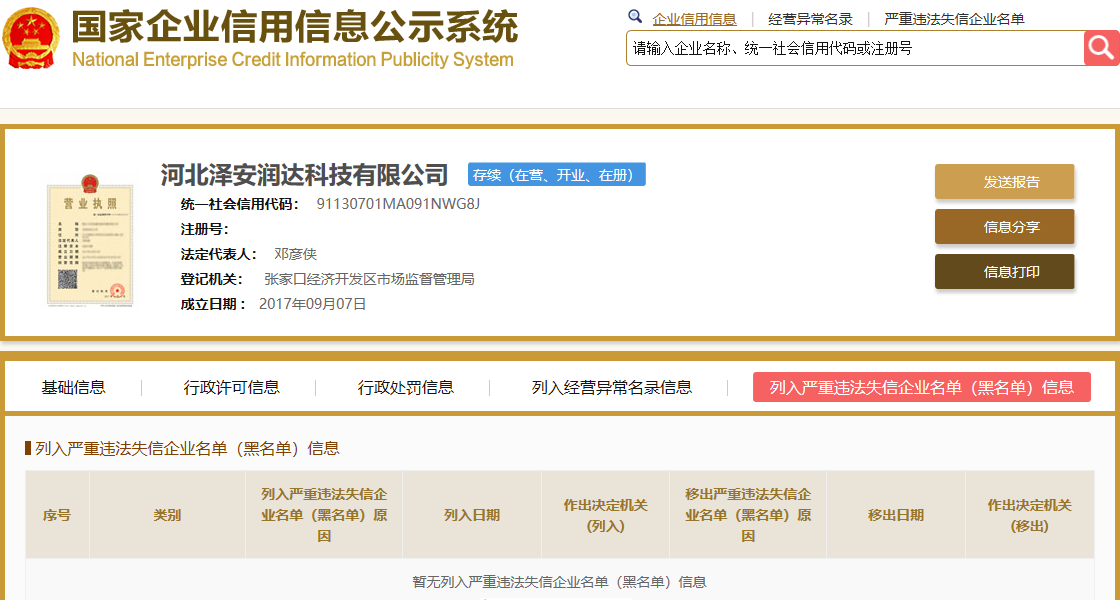Switch to the 行政处罚信息 tab

click(x=406, y=387)
